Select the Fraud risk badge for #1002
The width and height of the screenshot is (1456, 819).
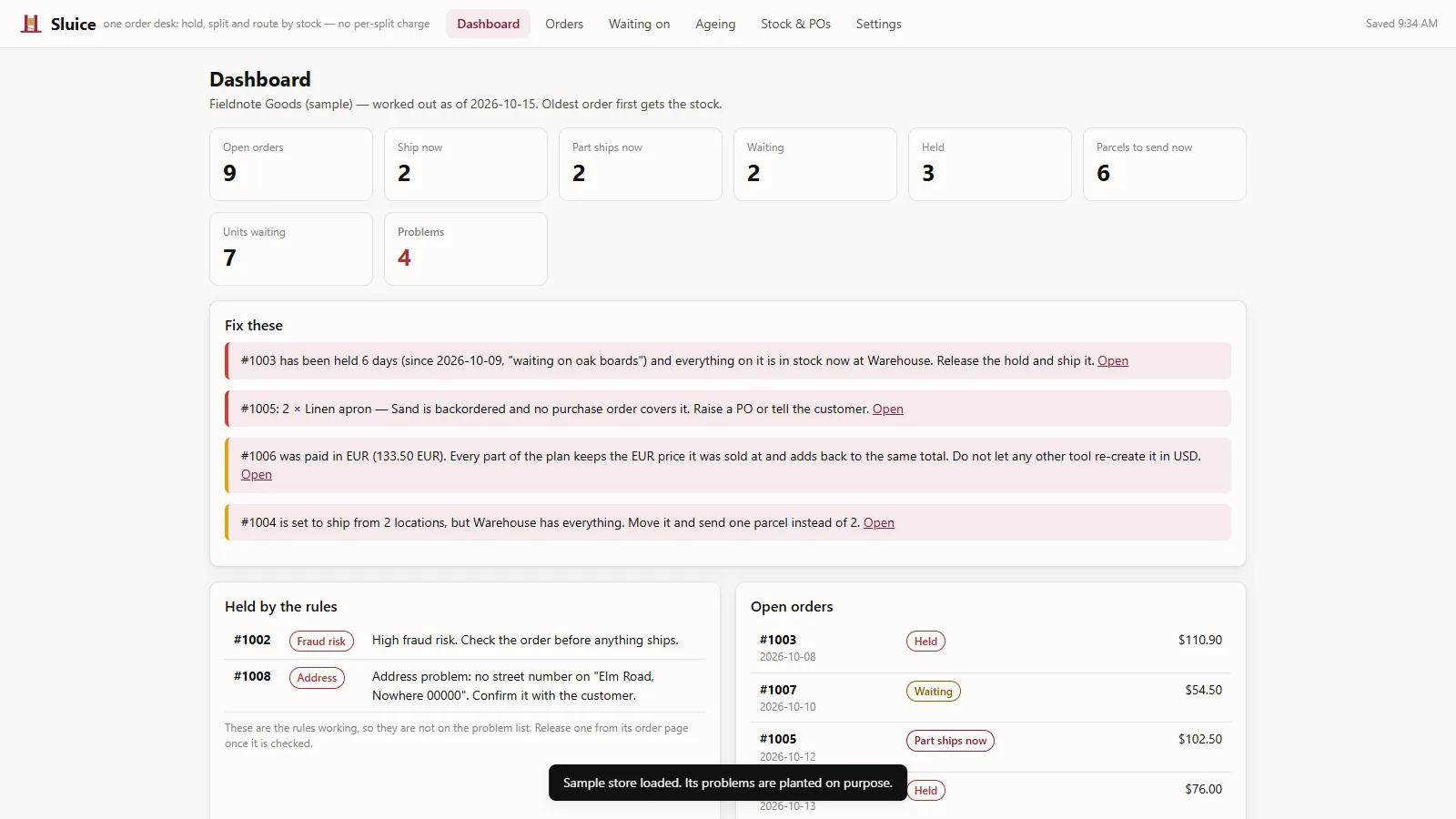pos(321,641)
